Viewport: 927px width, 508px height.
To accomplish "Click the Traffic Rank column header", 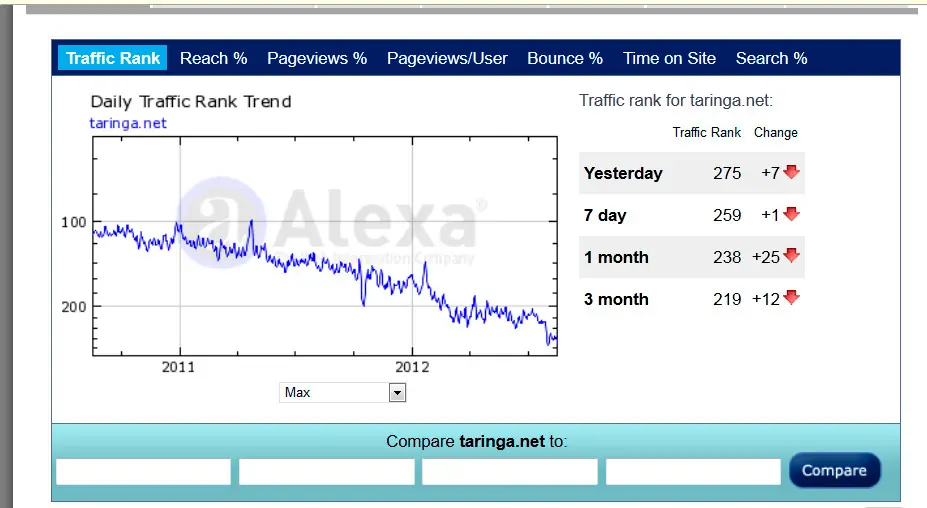I will pyautogui.click(x=706, y=132).
